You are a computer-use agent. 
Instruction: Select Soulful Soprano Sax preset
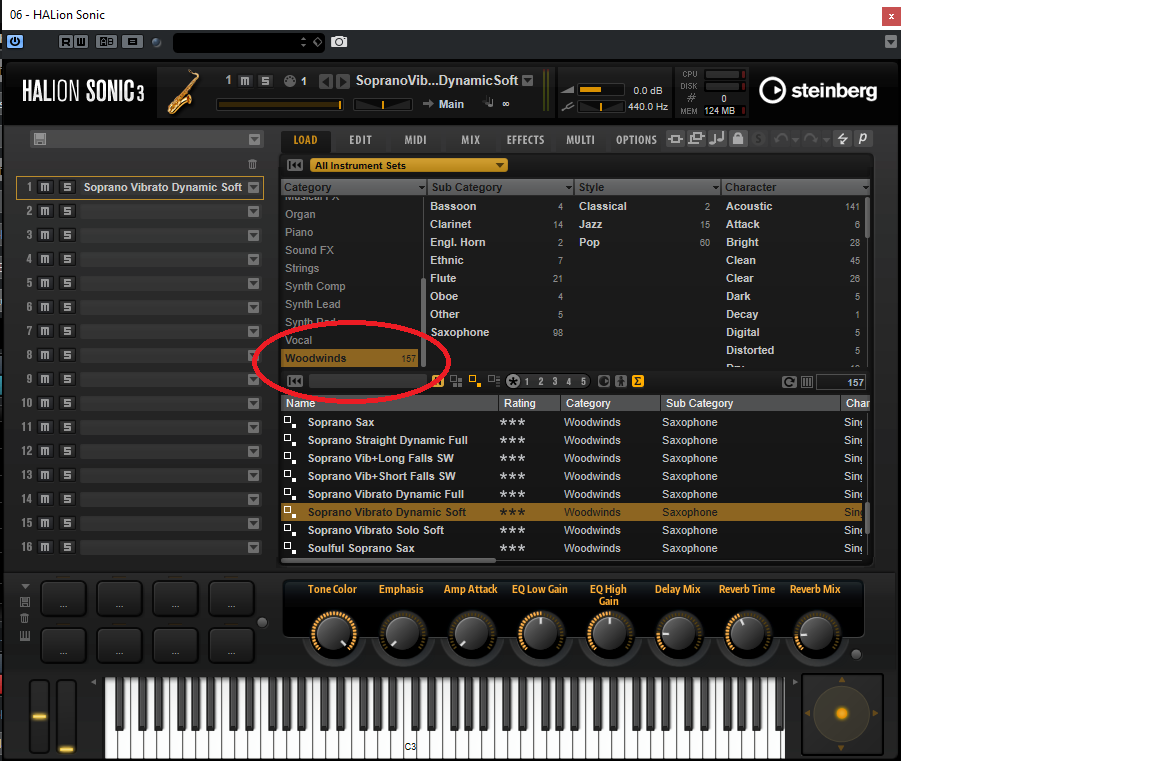coord(573,548)
